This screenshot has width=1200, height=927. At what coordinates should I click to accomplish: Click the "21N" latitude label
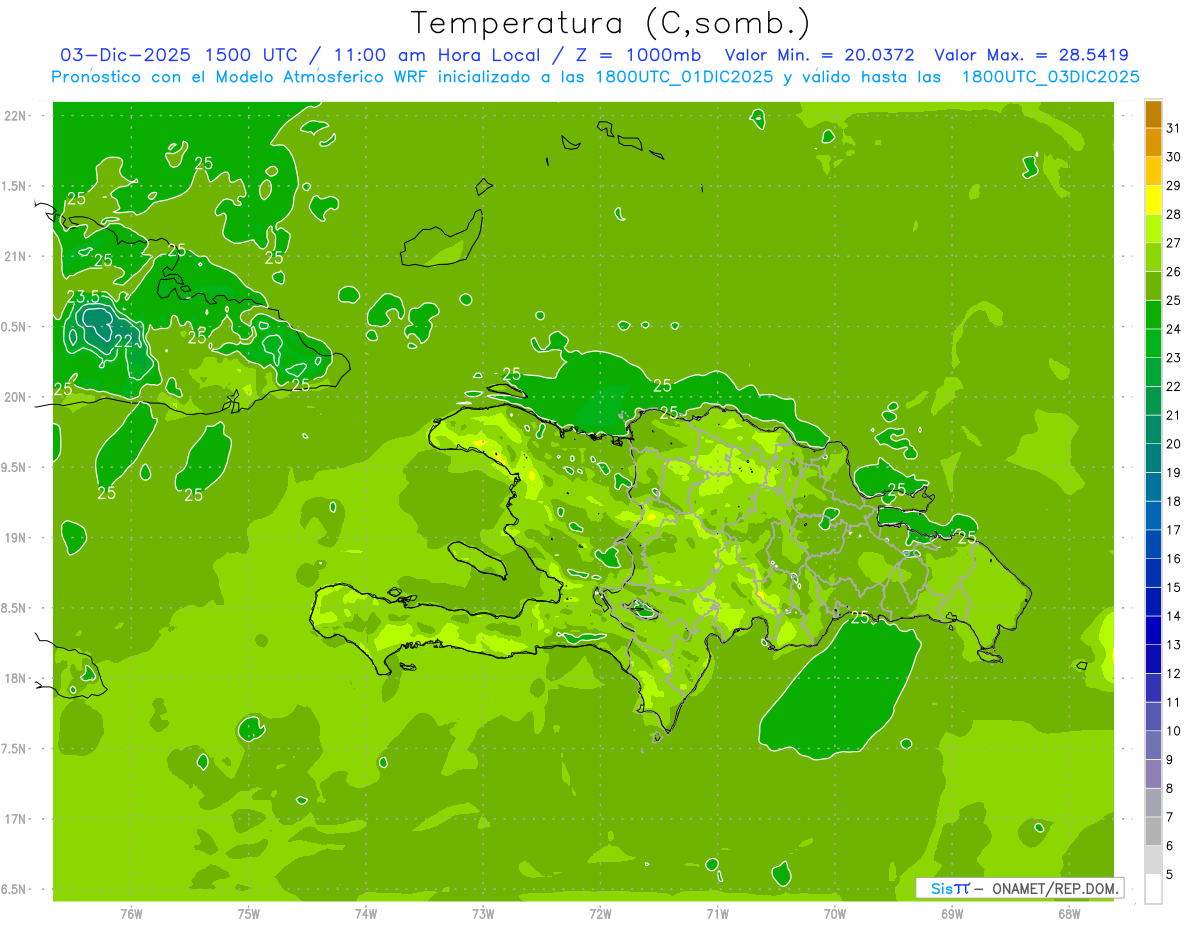pos(15,257)
